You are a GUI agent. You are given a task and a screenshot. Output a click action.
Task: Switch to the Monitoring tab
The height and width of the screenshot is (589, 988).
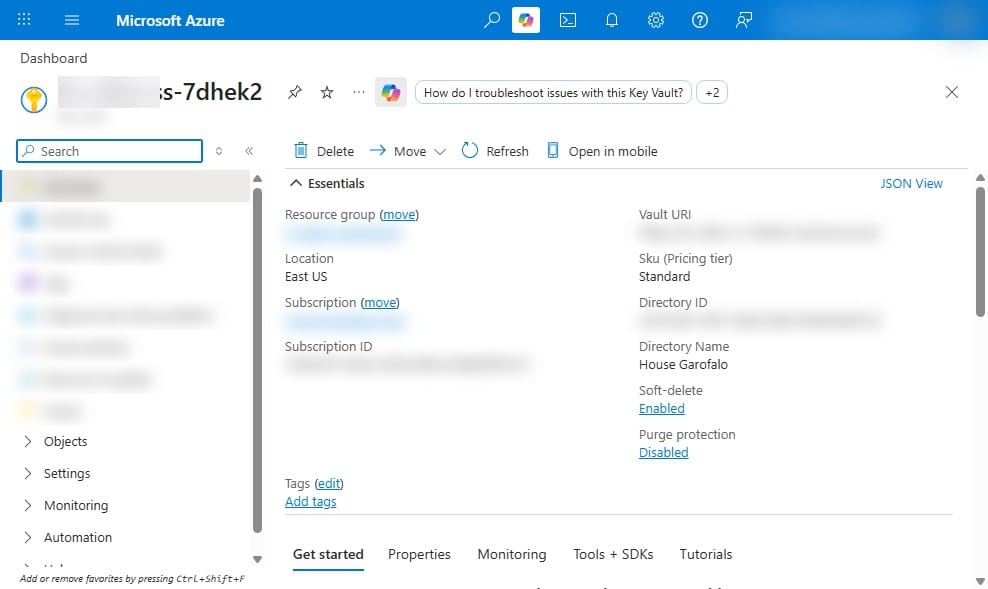(512, 554)
